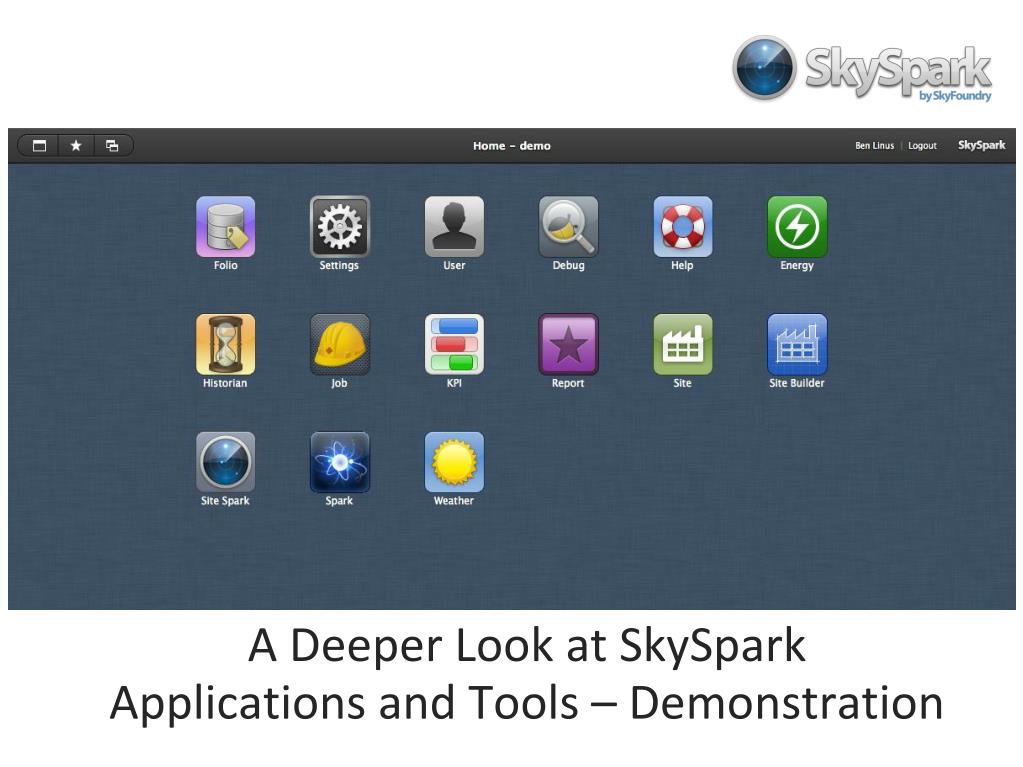Image resolution: width=1023 pixels, height=767 pixels.
Task: Open the Report star app
Action: [x=568, y=344]
